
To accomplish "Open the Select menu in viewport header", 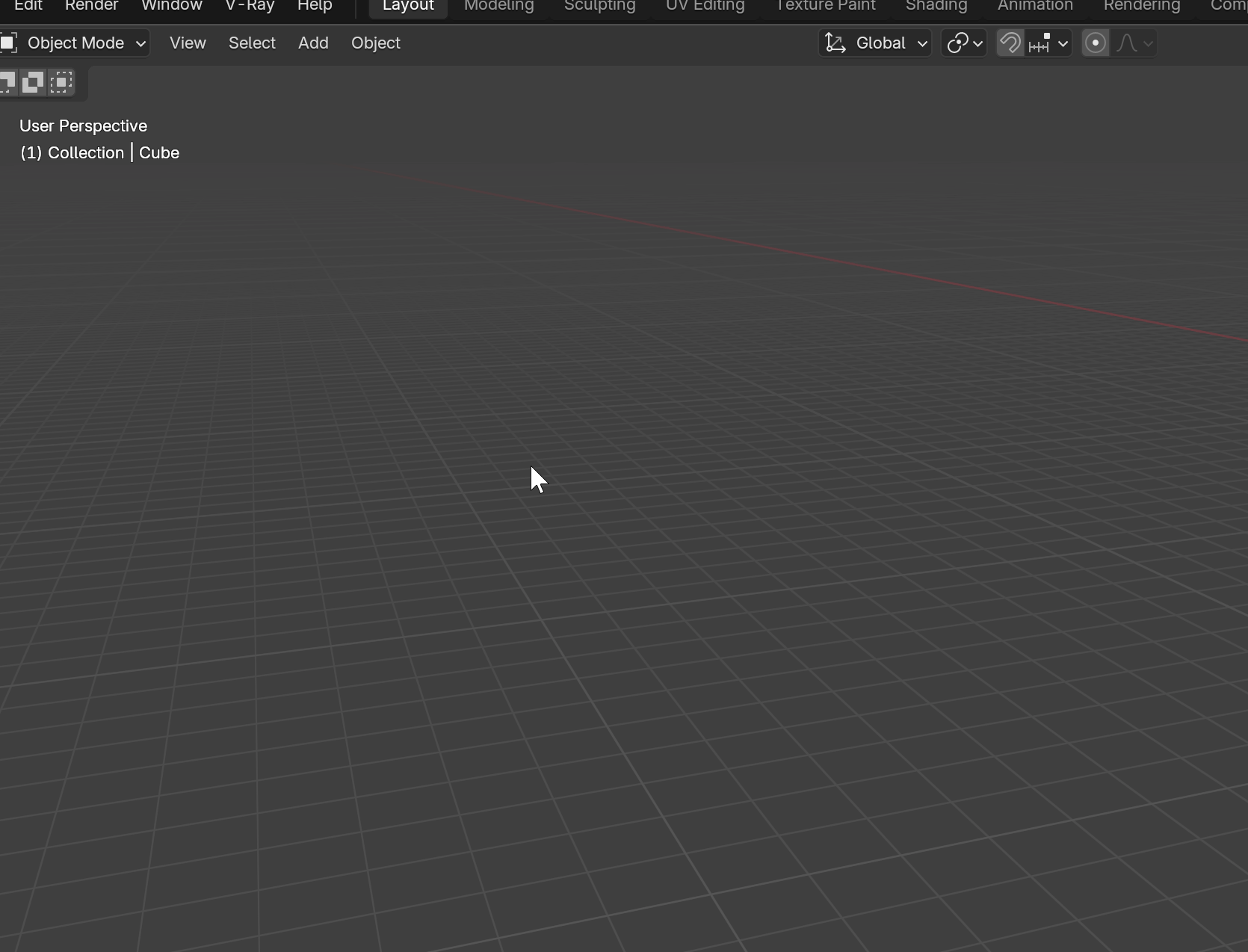I will [252, 43].
